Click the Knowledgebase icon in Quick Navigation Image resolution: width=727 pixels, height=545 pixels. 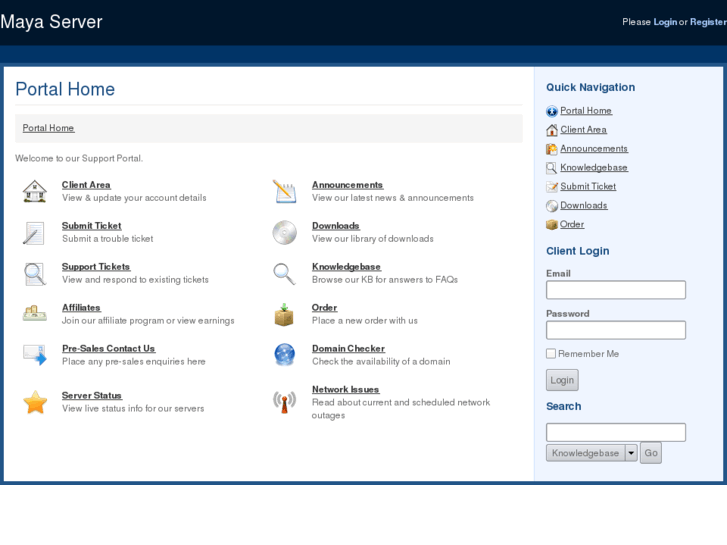[x=551, y=168]
